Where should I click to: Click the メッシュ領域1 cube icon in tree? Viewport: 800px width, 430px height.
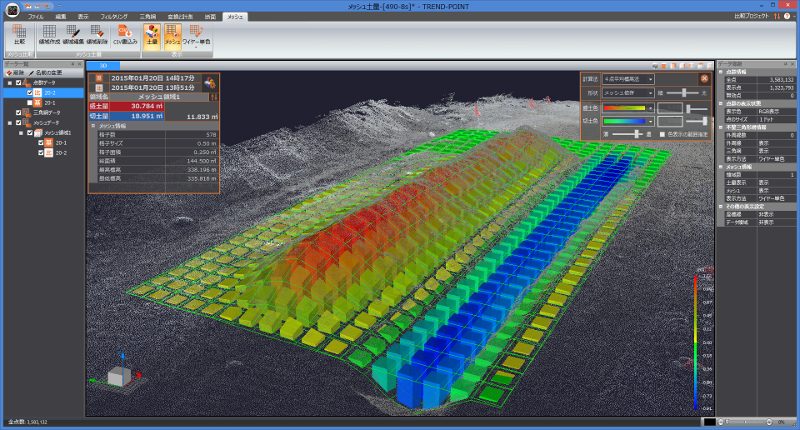coord(38,133)
